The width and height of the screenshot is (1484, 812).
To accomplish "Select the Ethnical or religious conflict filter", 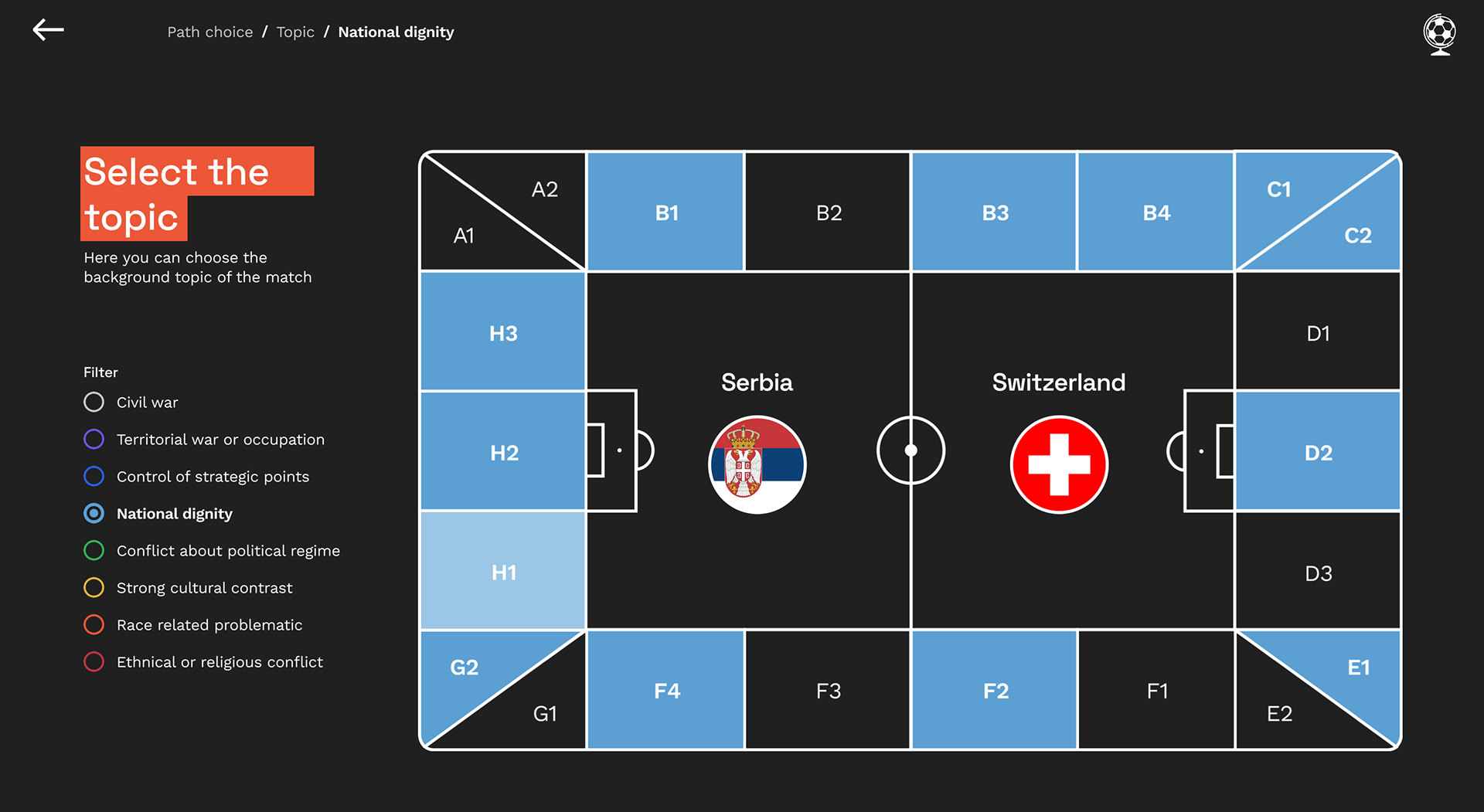I will point(203,662).
